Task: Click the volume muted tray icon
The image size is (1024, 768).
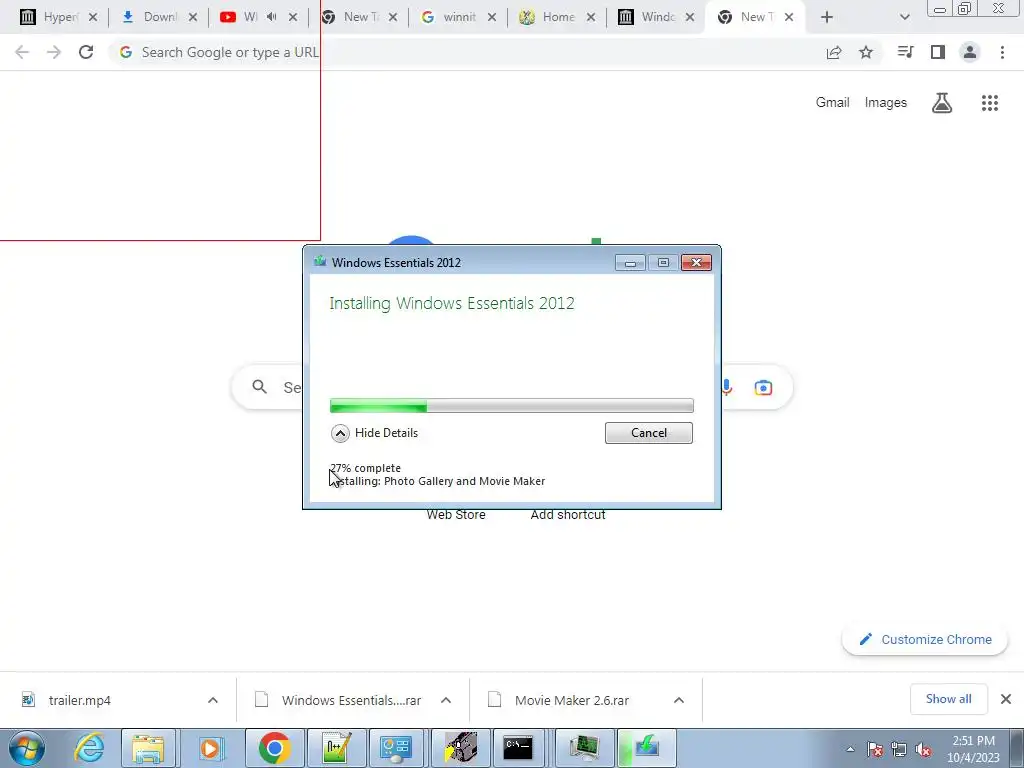Action: click(923, 750)
